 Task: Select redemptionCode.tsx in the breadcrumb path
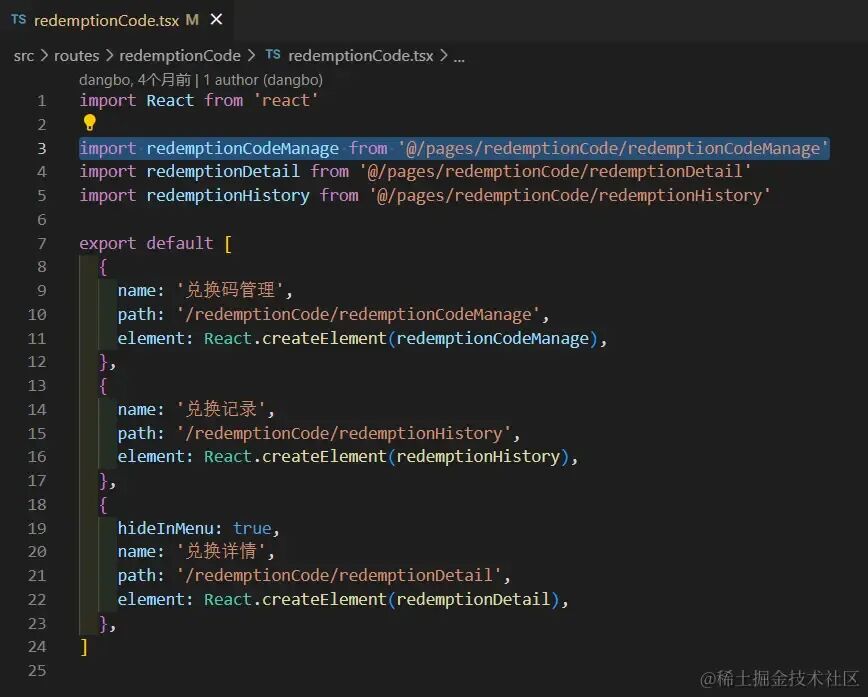[x=362, y=56]
